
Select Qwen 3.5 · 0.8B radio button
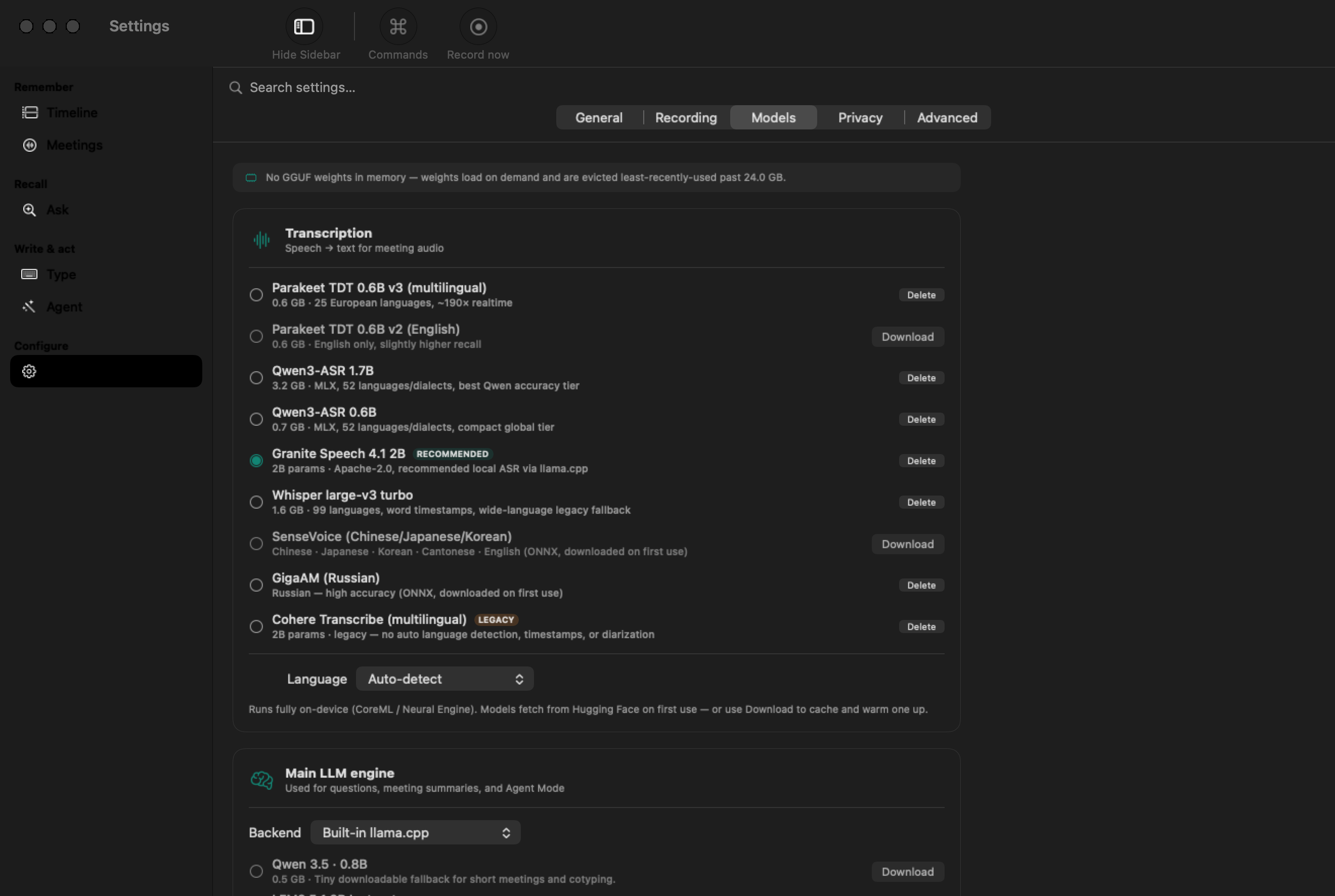(256, 871)
